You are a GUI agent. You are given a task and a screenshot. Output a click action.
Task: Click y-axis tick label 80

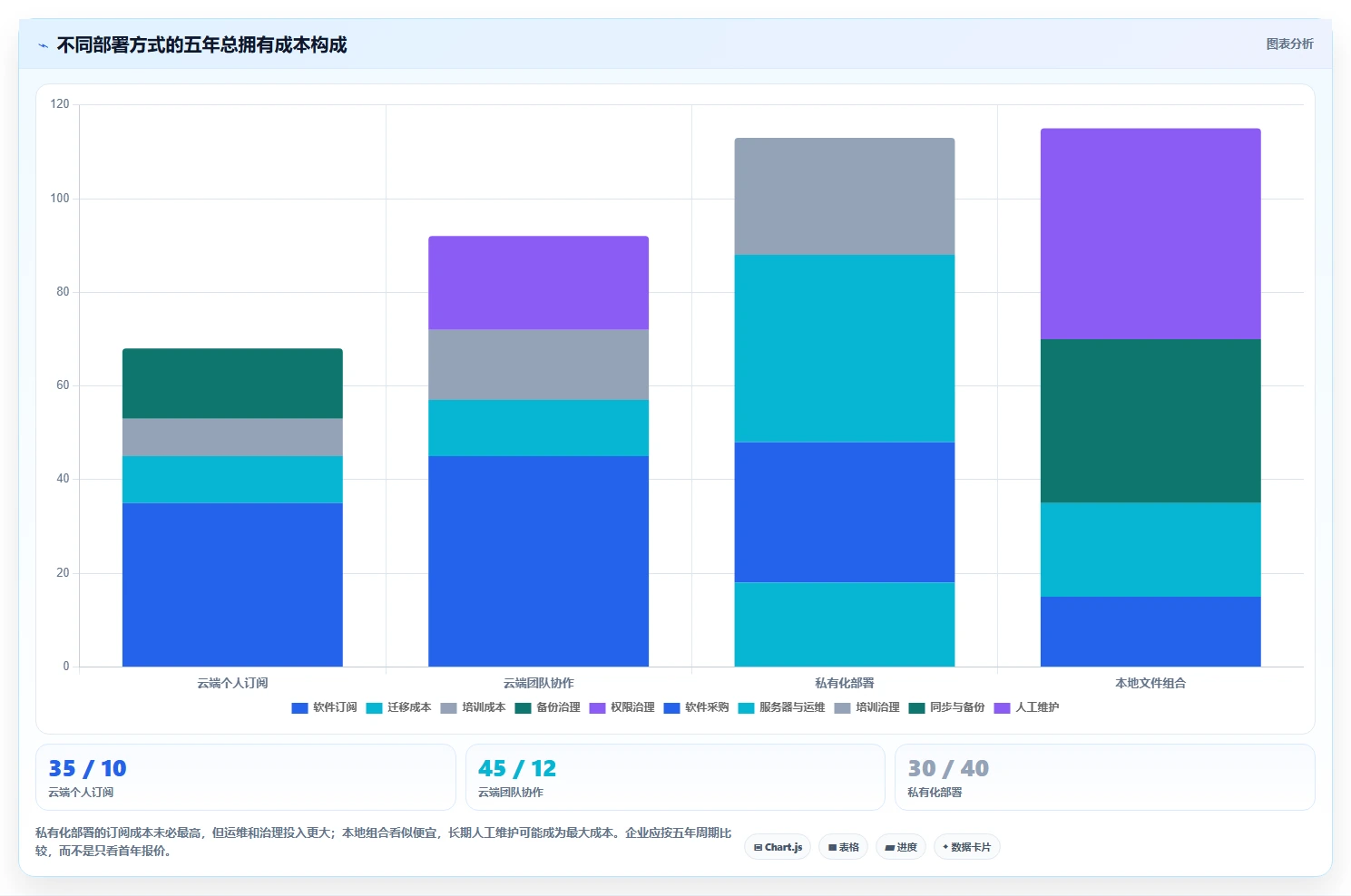coord(63,292)
